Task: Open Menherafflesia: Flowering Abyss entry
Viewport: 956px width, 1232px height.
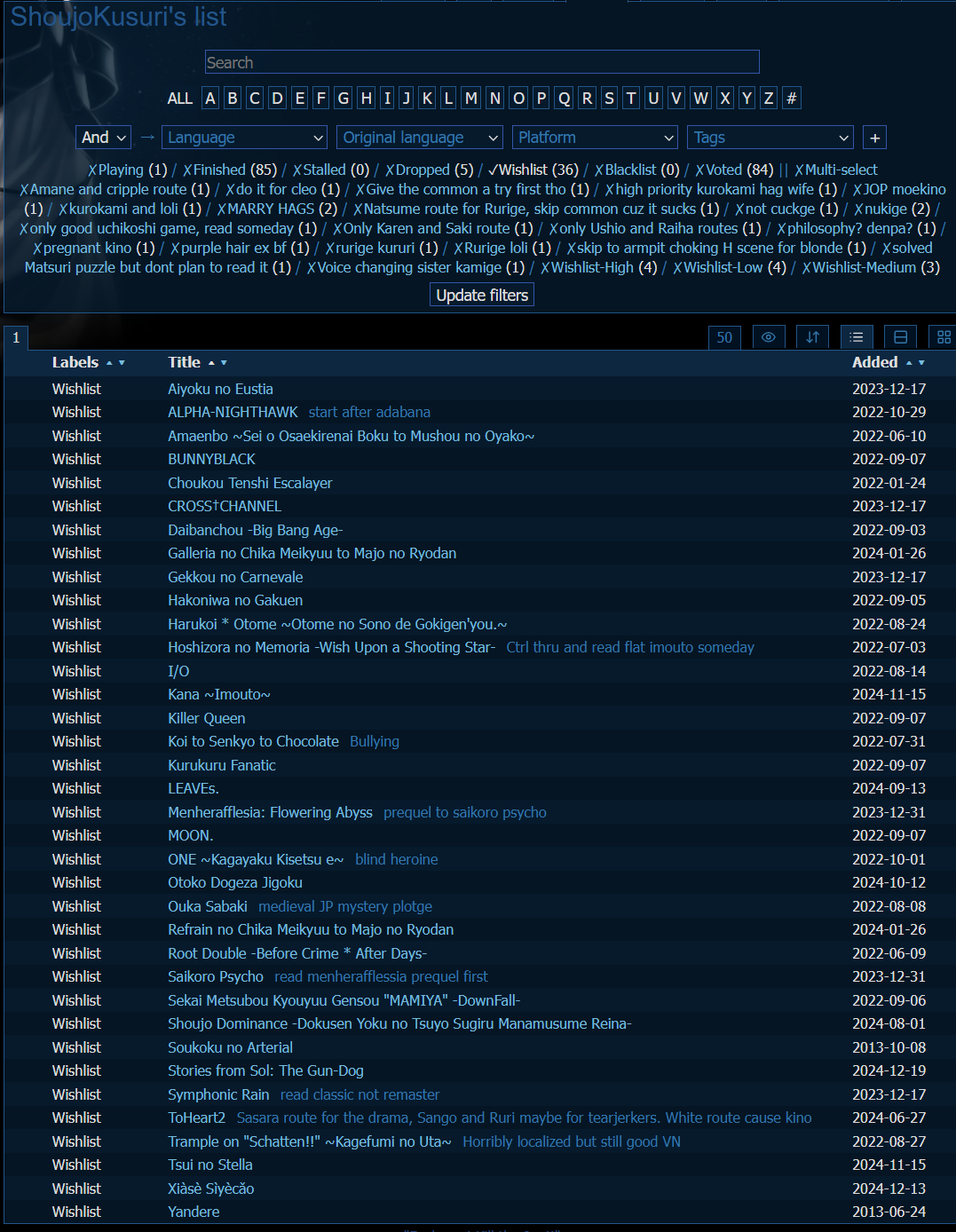Action: pyautogui.click(x=270, y=812)
